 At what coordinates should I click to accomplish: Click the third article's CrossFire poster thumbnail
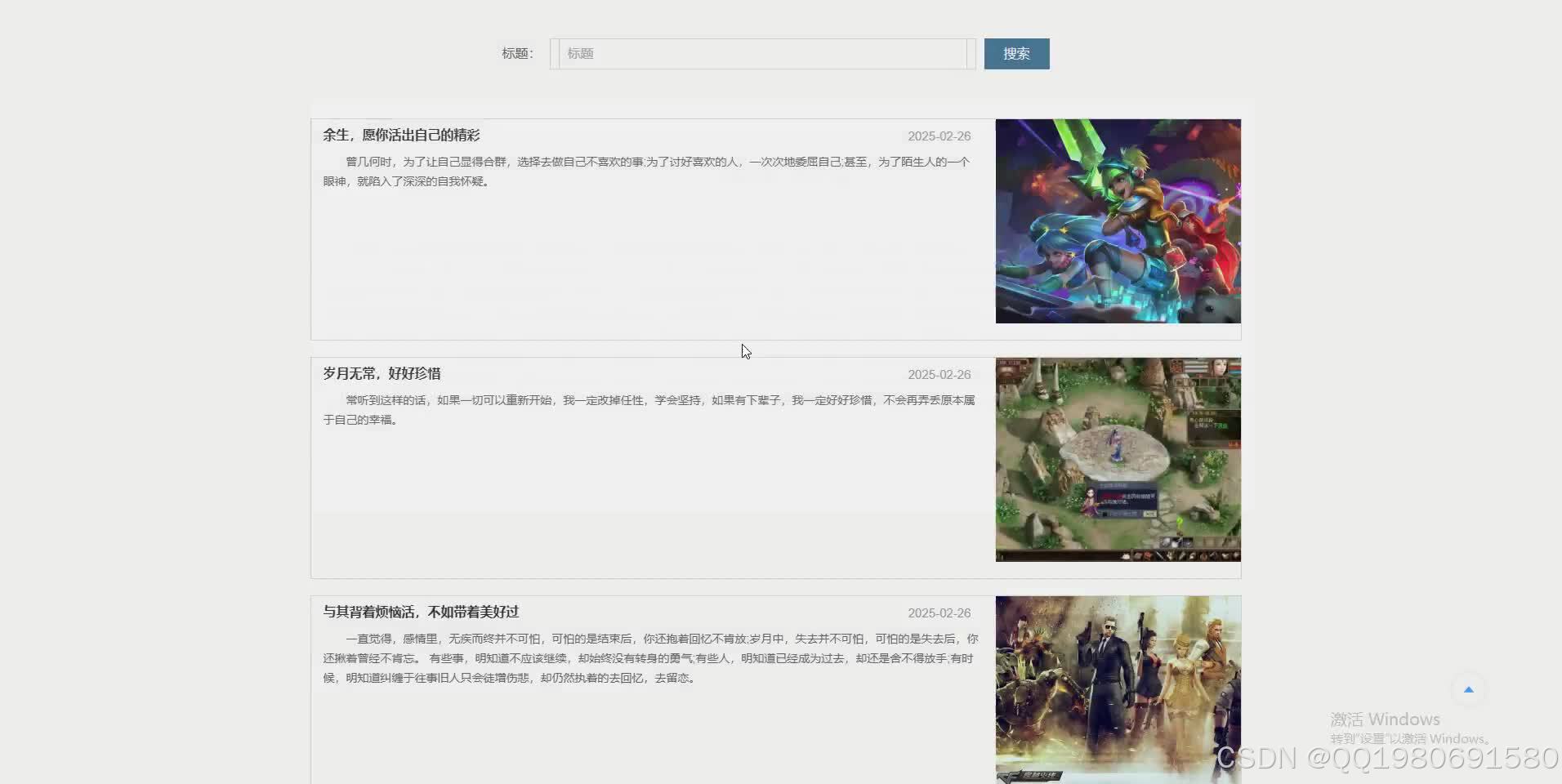1117,690
